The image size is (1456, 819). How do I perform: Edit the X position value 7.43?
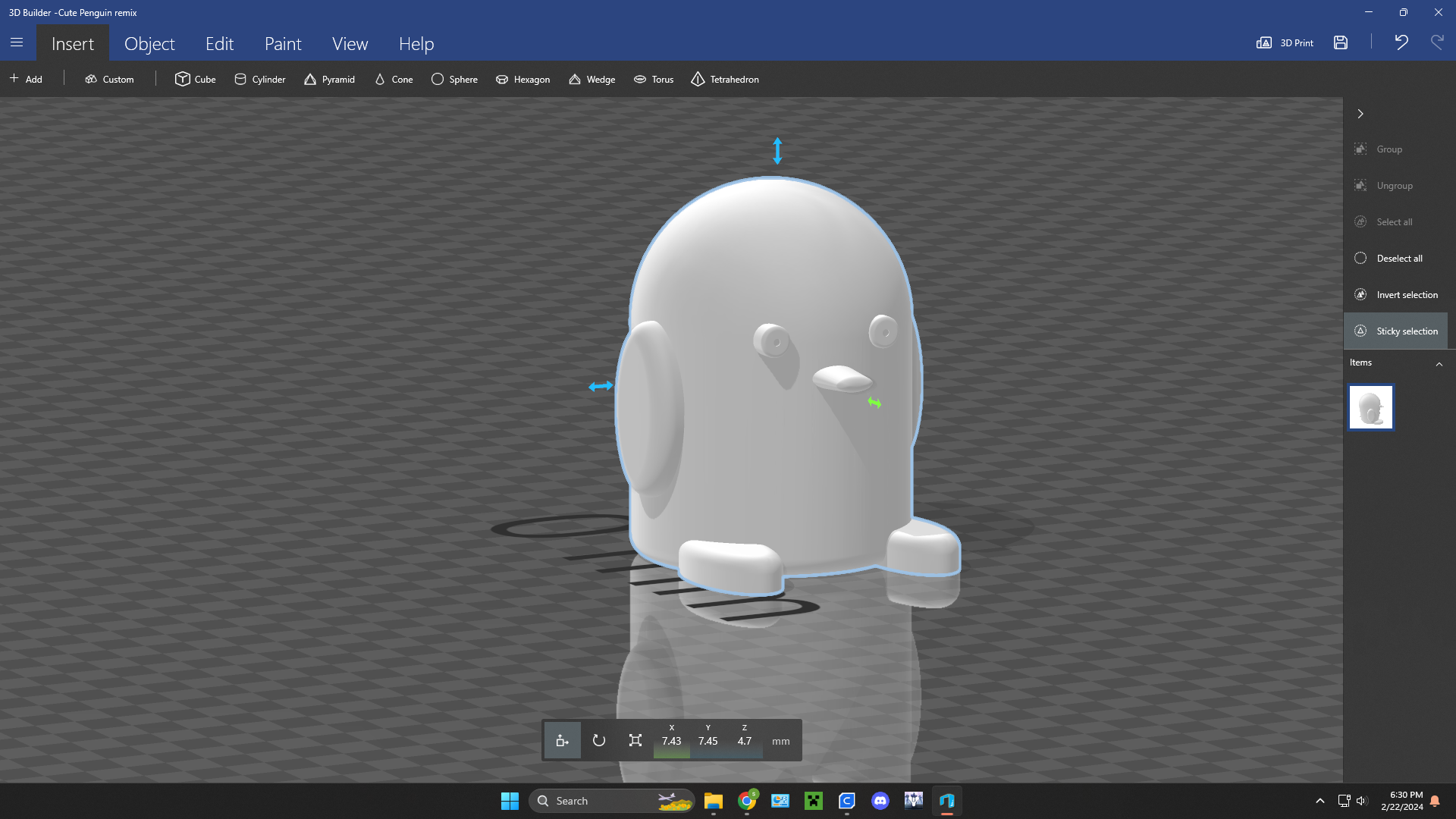tap(671, 740)
